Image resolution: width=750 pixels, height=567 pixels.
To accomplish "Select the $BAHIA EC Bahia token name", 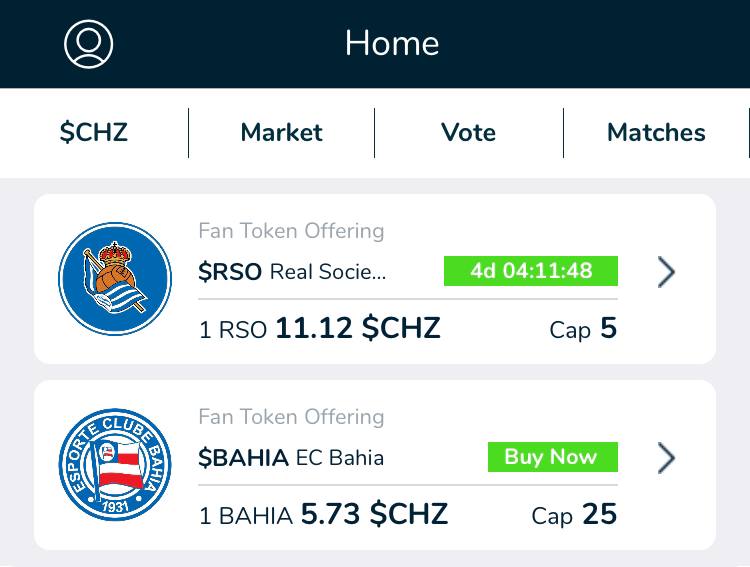I will coord(291,458).
